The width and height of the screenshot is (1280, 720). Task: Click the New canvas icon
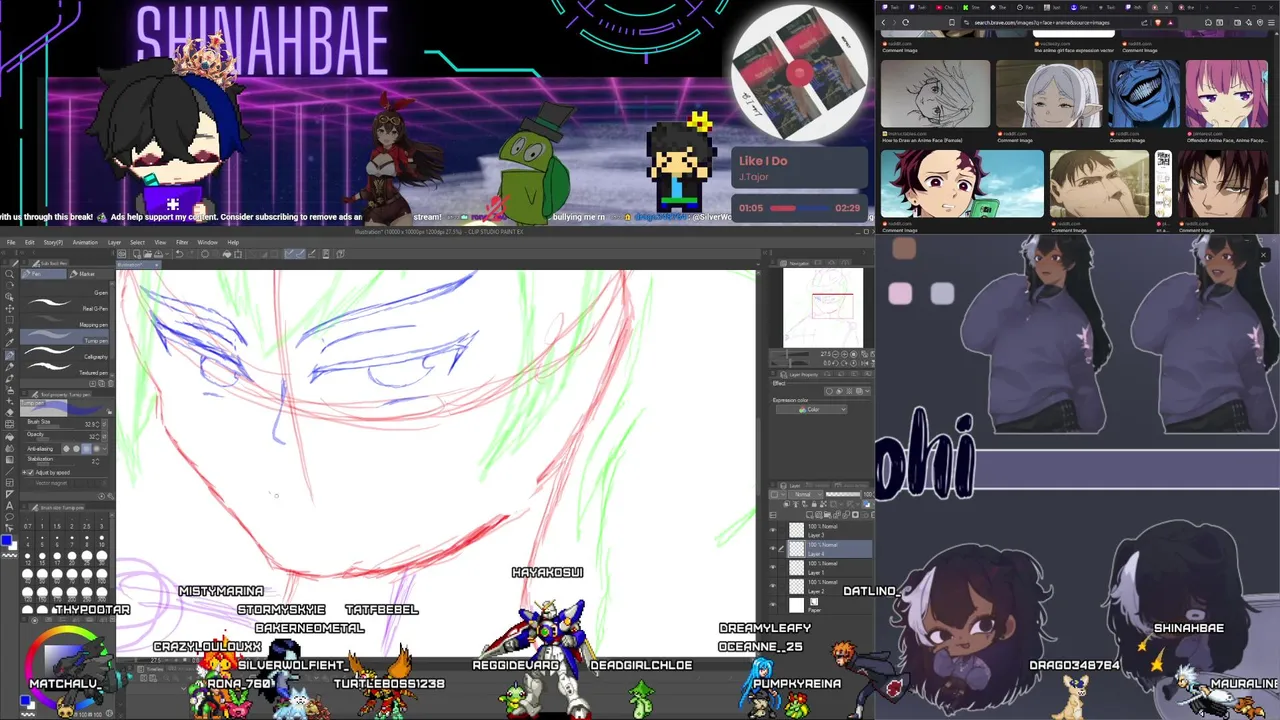pyautogui.click(x=137, y=254)
